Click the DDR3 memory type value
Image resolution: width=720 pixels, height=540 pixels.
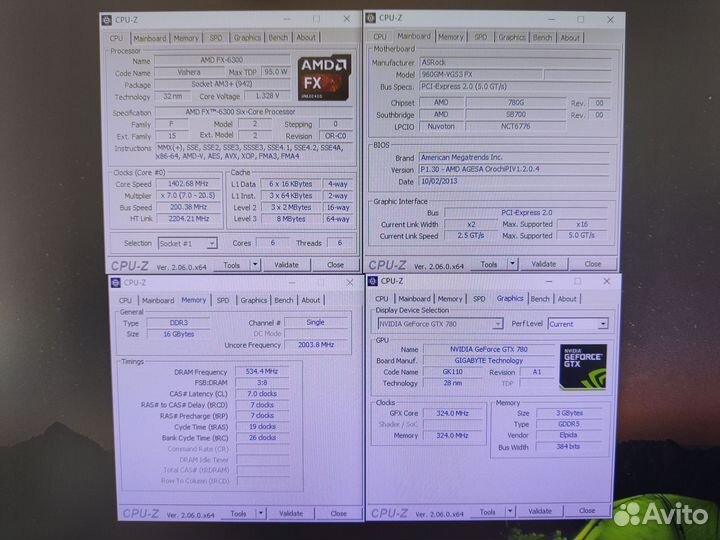pyautogui.click(x=179, y=323)
